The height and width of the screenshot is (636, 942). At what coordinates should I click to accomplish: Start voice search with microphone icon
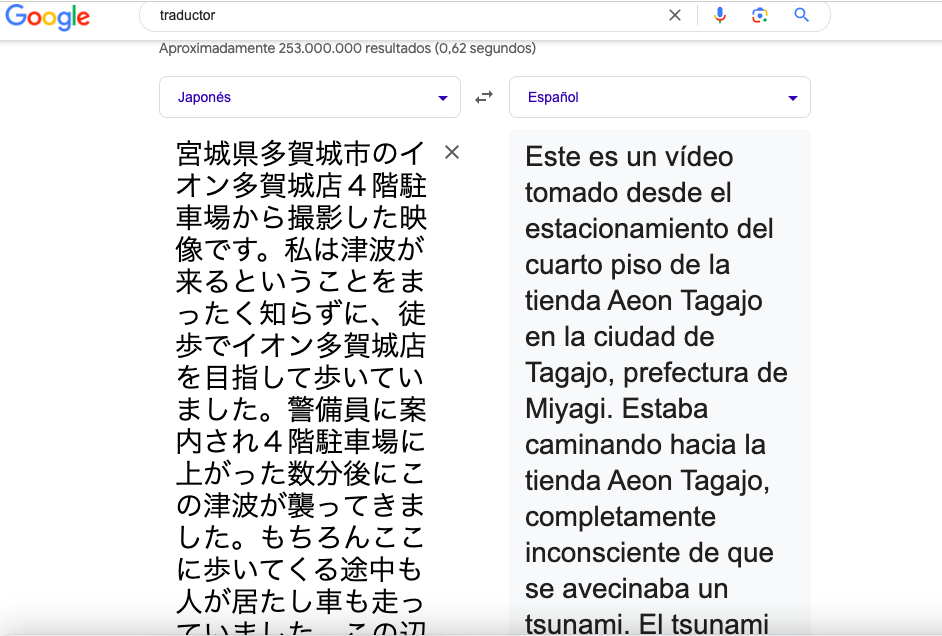720,16
